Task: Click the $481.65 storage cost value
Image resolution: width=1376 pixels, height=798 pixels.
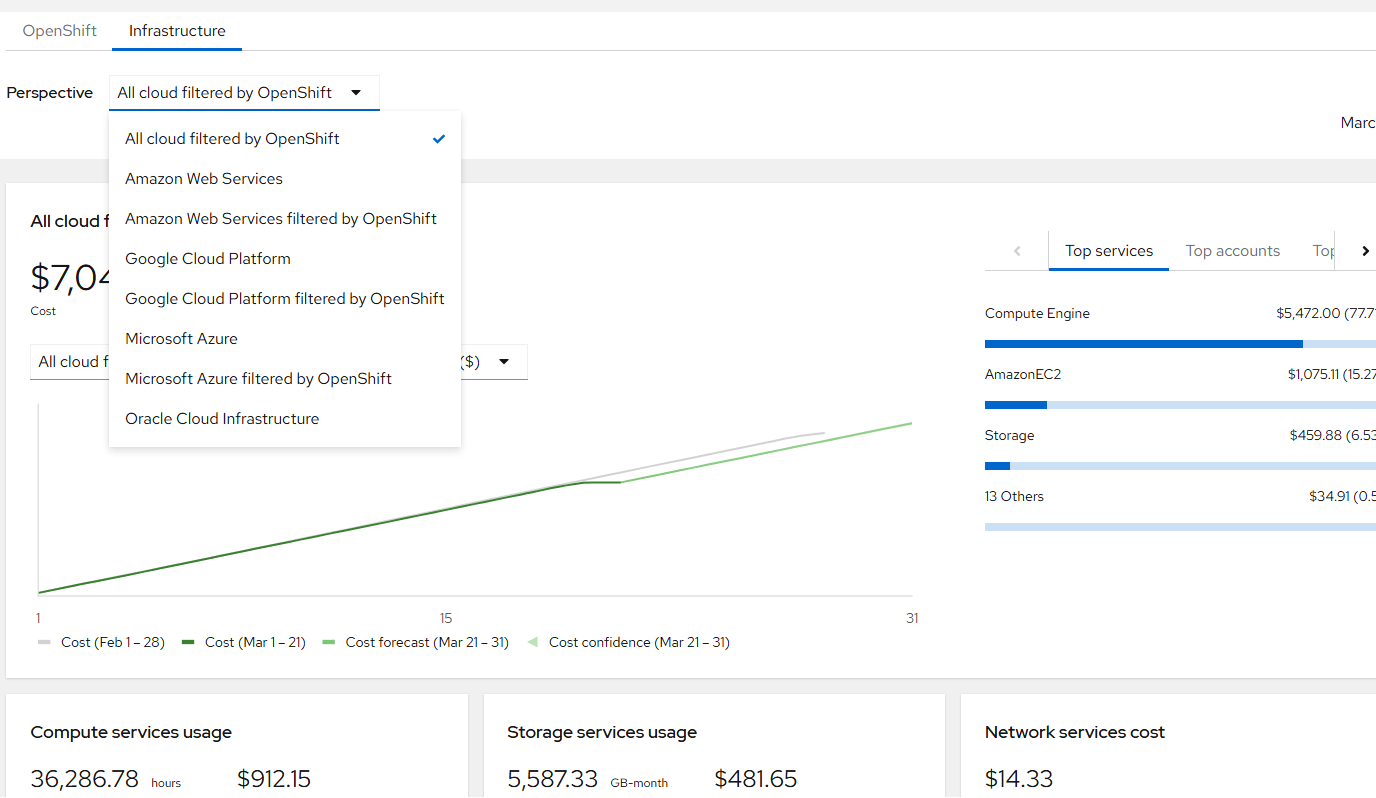Action: (756, 779)
